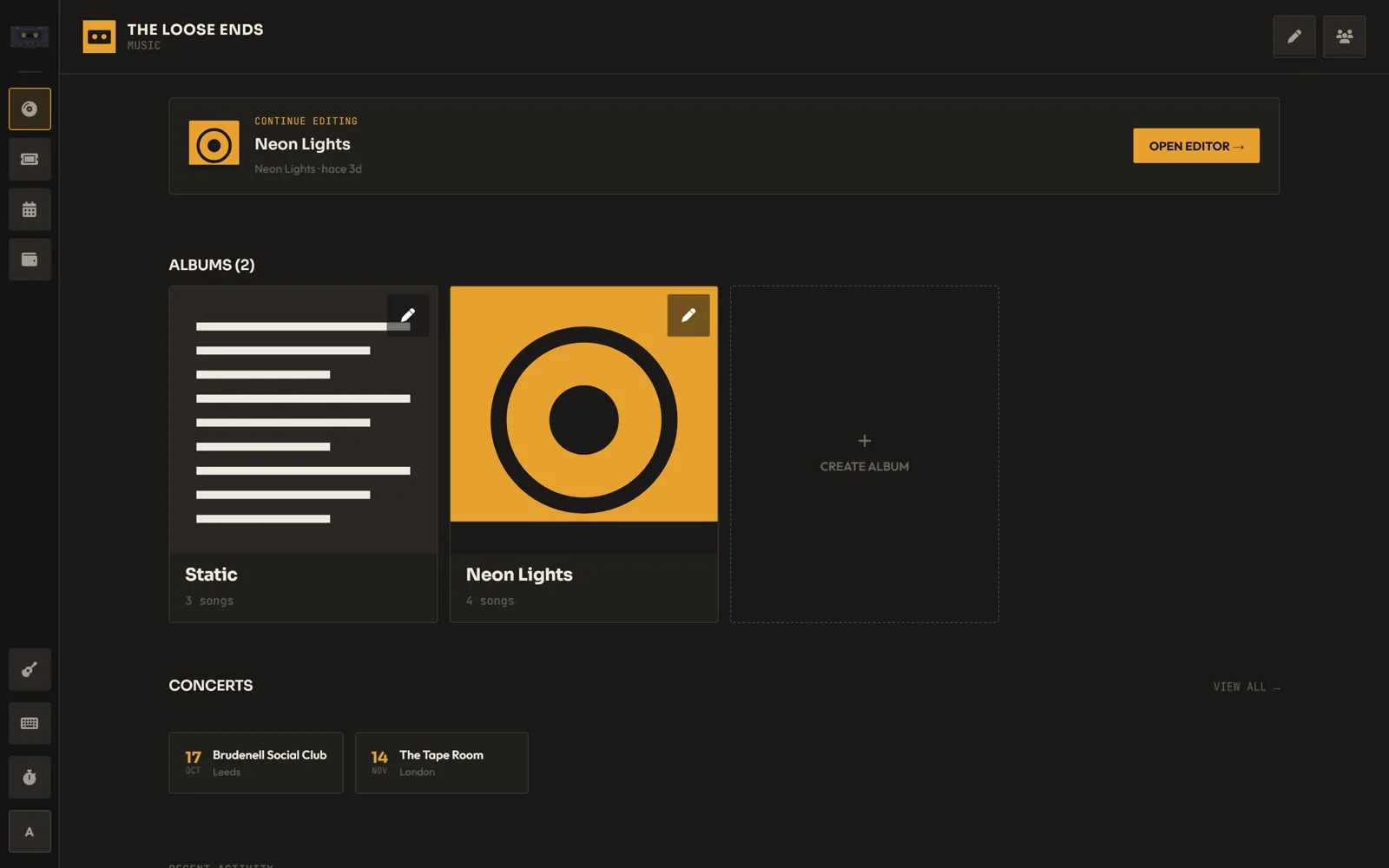
Task: Edit the Static album via pencil icon
Action: [x=408, y=315]
